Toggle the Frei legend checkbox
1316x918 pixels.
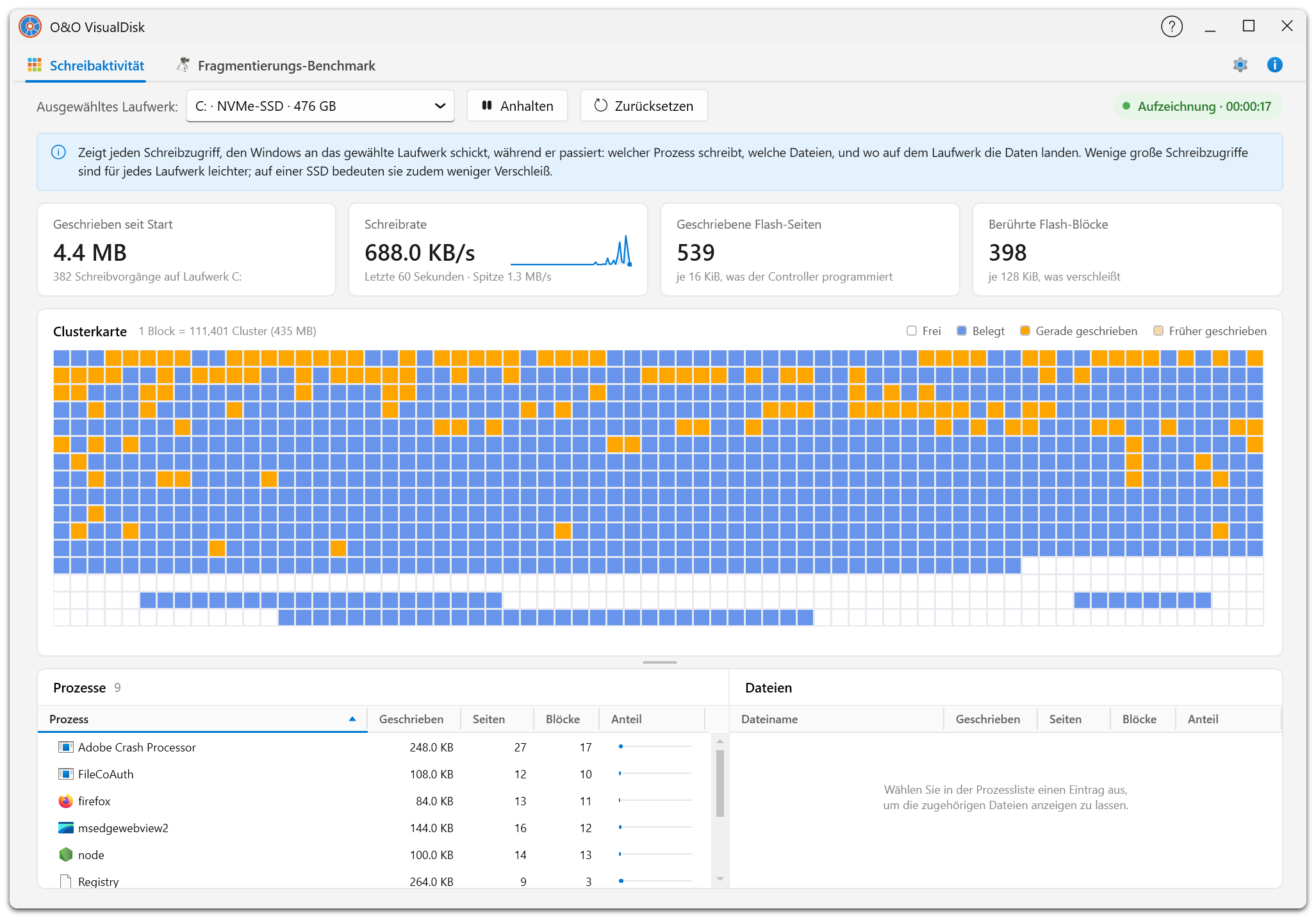[911, 331]
